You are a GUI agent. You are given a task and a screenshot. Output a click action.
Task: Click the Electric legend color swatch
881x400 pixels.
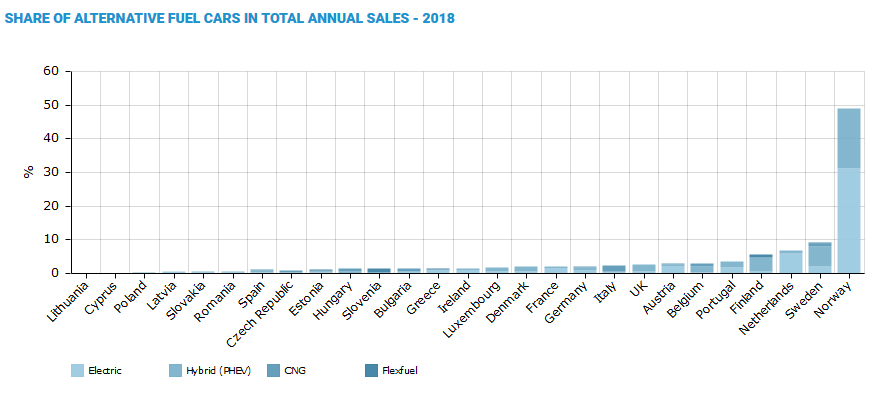(x=77, y=371)
